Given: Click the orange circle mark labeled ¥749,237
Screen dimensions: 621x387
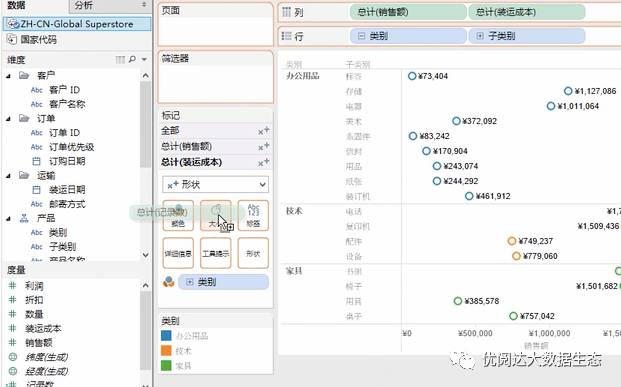Looking at the screenshot, I should point(512,241).
